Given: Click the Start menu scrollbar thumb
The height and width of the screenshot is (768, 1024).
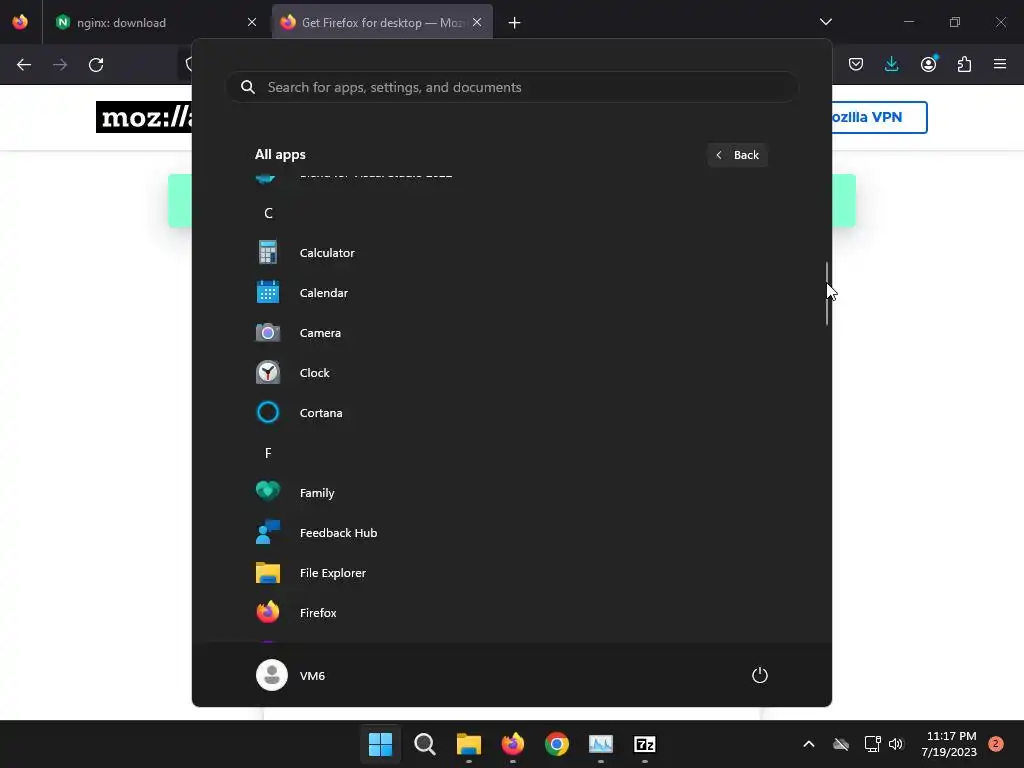Looking at the screenshot, I should click(x=827, y=293).
